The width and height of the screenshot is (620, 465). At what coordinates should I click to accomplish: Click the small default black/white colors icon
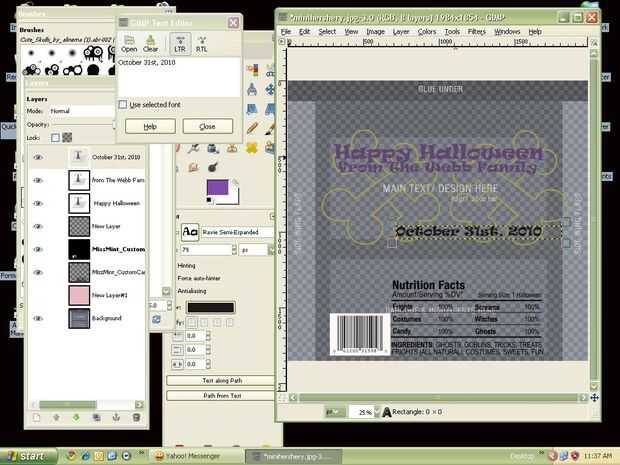pos(209,200)
